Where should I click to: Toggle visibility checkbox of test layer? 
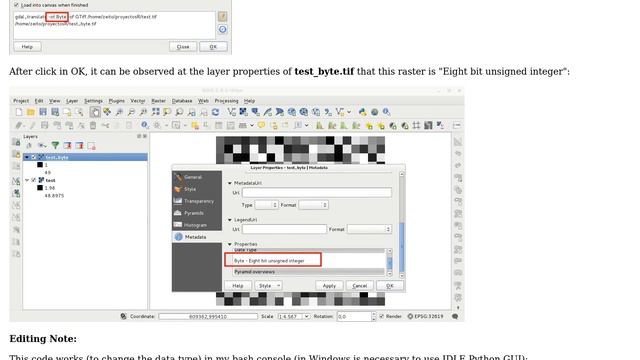click(x=34, y=180)
